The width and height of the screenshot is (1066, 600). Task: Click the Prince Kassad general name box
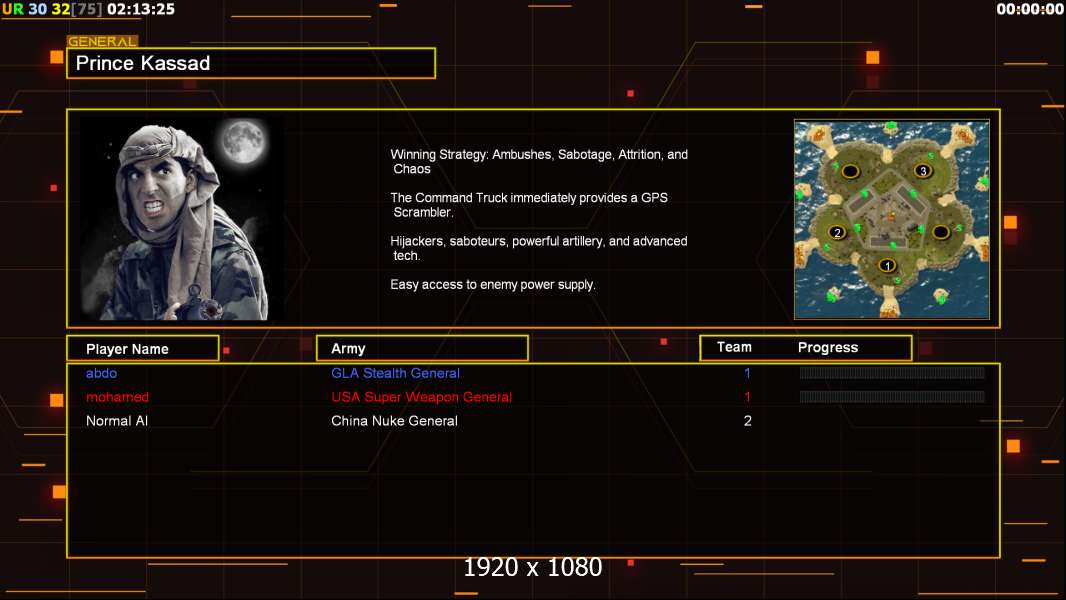pyautogui.click(x=251, y=63)
